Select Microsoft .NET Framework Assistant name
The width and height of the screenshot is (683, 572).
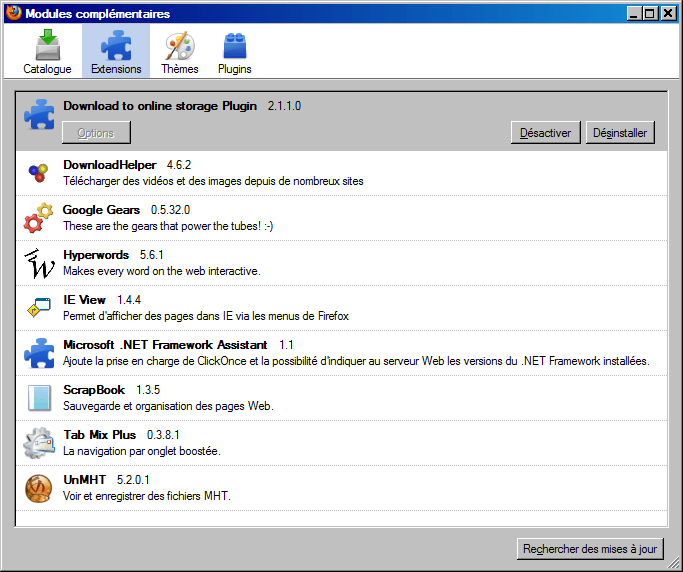165,345
